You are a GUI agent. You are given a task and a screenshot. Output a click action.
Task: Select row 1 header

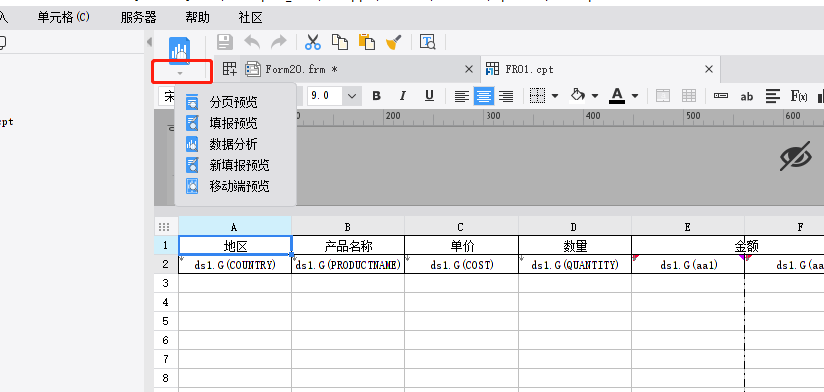pyautogui.click(x=166, y=245)
